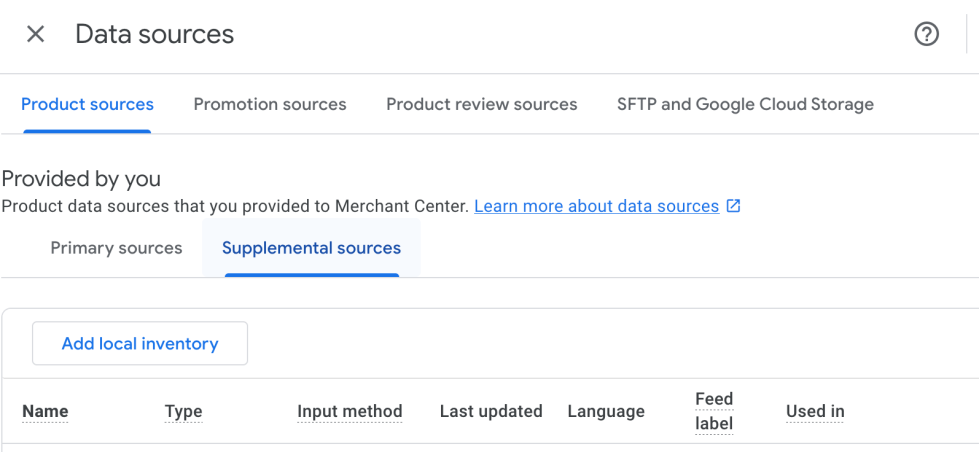Show the Primary sources sub-tab
This screenshot has width=979, height=452.
(116, 248)
